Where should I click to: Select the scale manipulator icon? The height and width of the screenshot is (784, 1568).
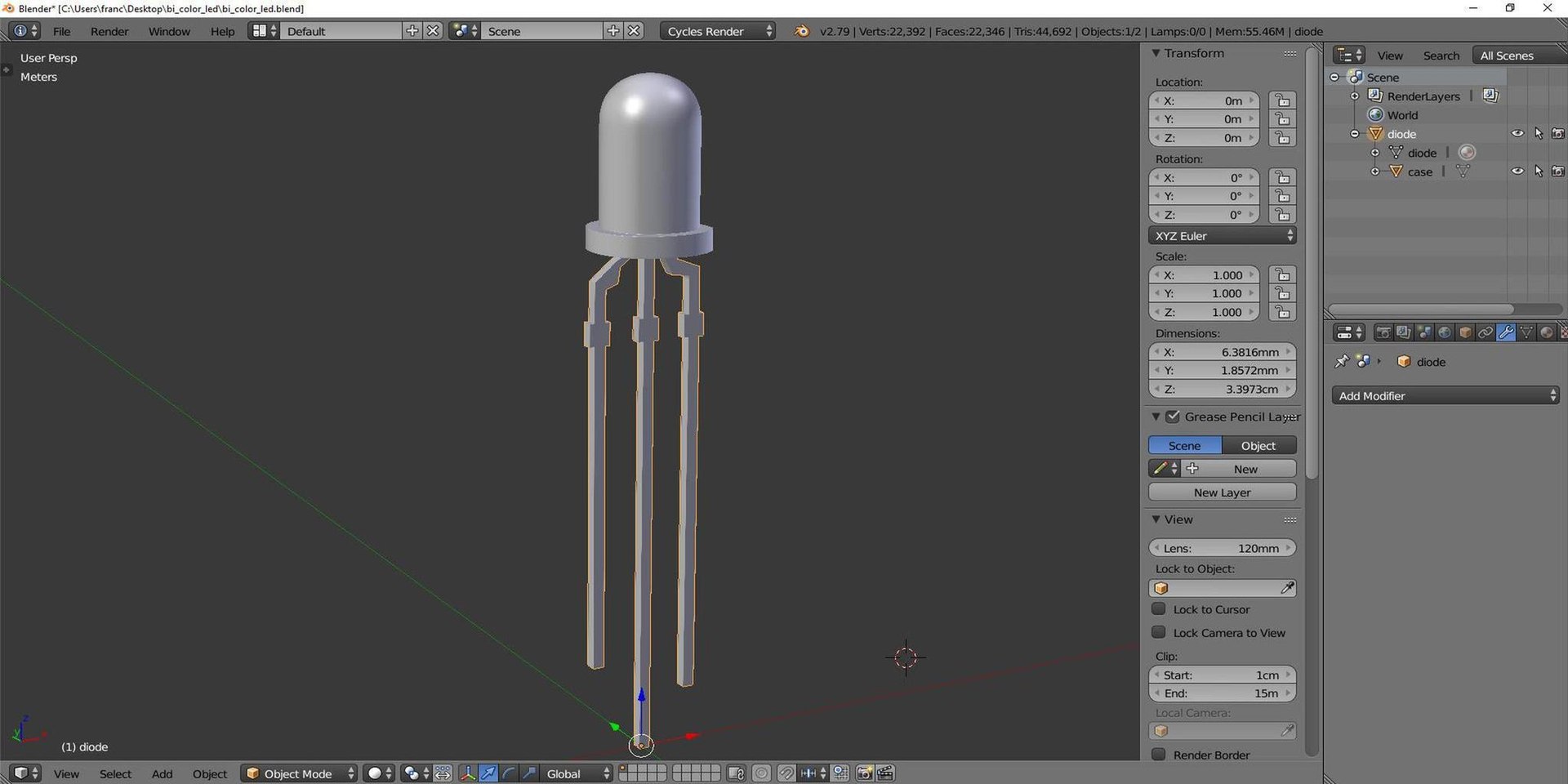[x=529, y=773]
